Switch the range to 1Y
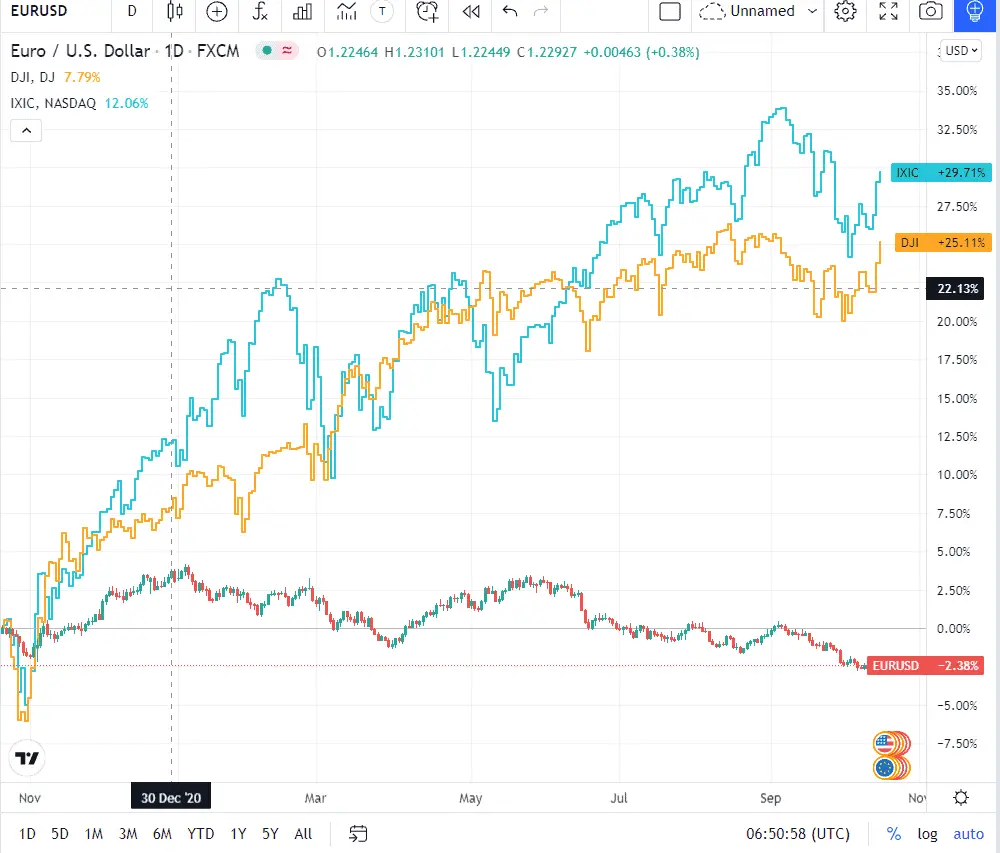1000x853 pixels. [x=239, y=833]
